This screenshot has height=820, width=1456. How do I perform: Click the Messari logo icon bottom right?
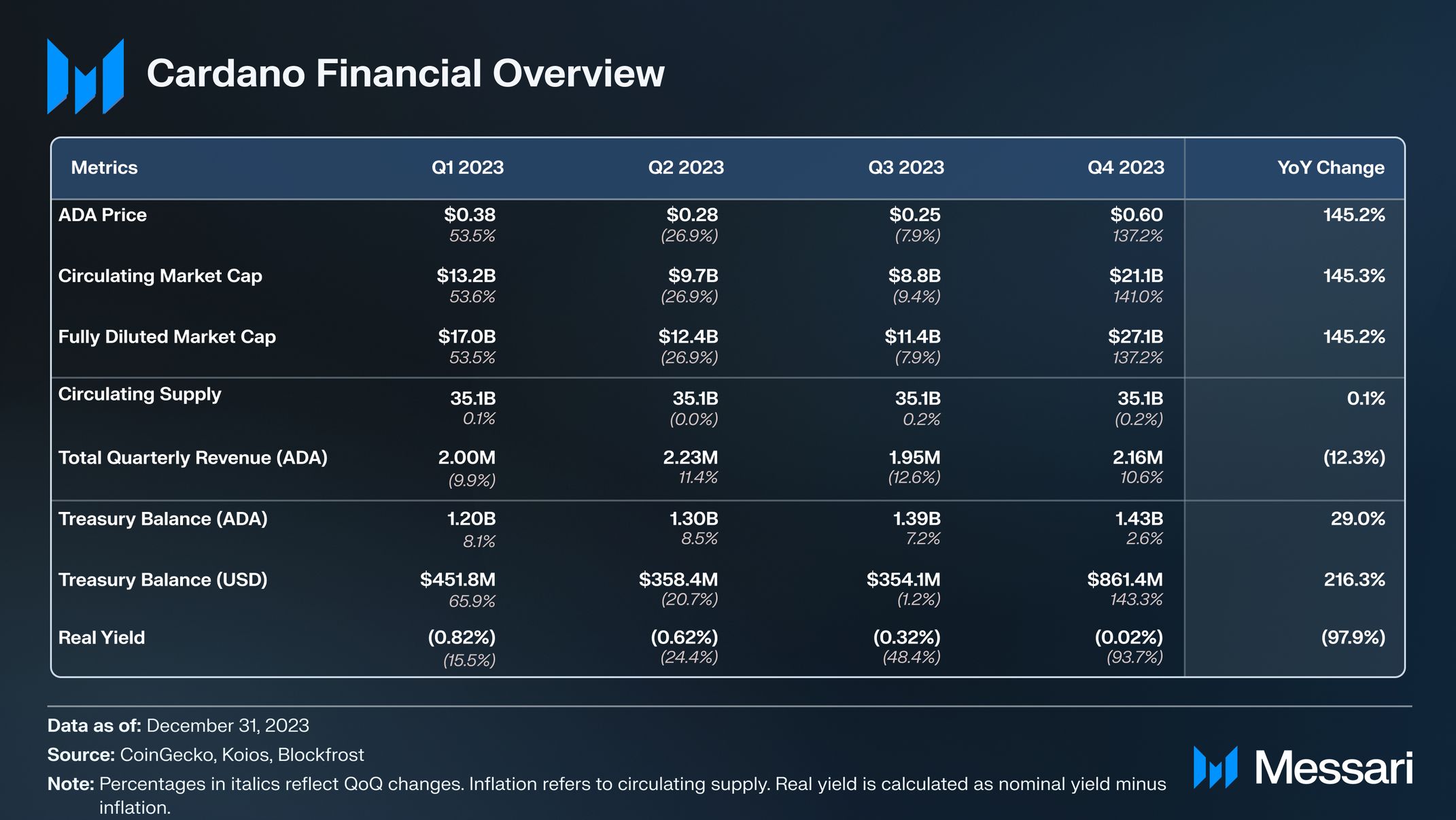tap(1215, 767)
